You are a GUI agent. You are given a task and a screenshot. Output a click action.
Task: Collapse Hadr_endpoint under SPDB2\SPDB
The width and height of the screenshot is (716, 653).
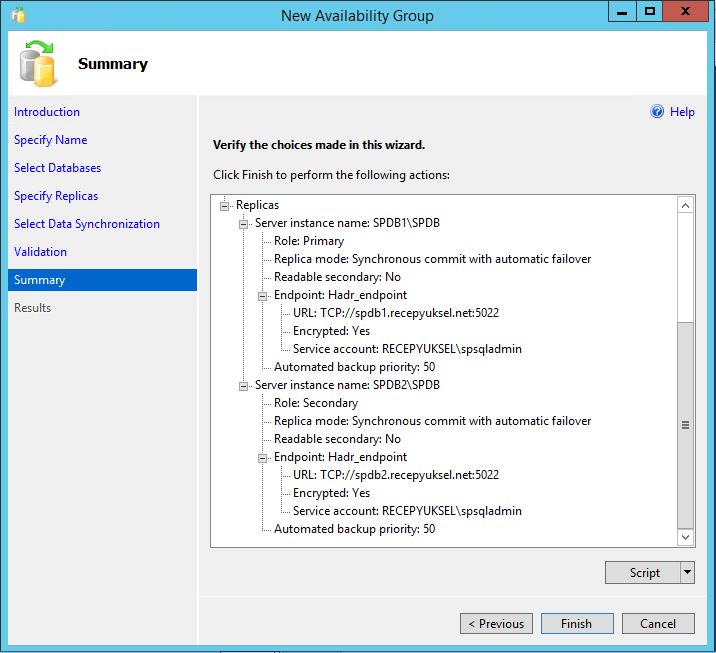click(x=262, y=458)
